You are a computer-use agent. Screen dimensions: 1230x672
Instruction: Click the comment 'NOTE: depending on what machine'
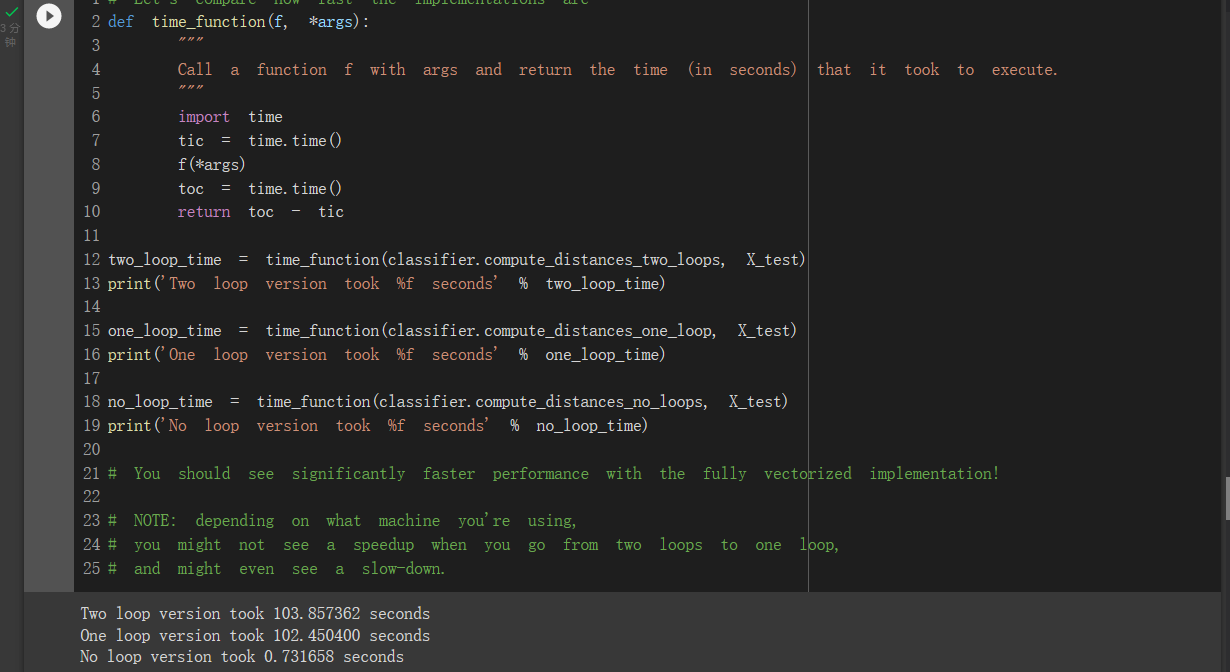pos(343,521)
